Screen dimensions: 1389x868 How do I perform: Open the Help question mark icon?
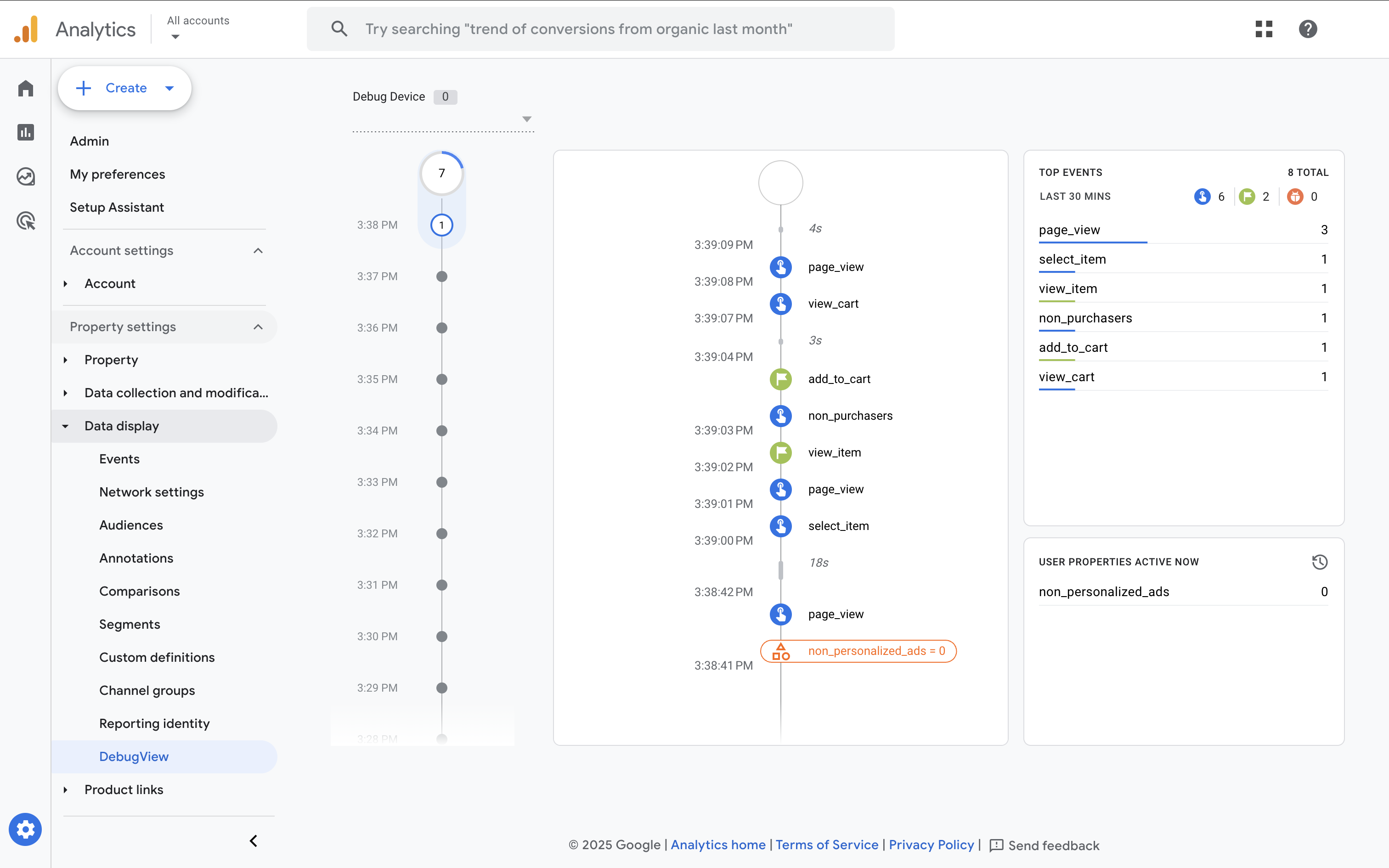tap(1308, 28)
